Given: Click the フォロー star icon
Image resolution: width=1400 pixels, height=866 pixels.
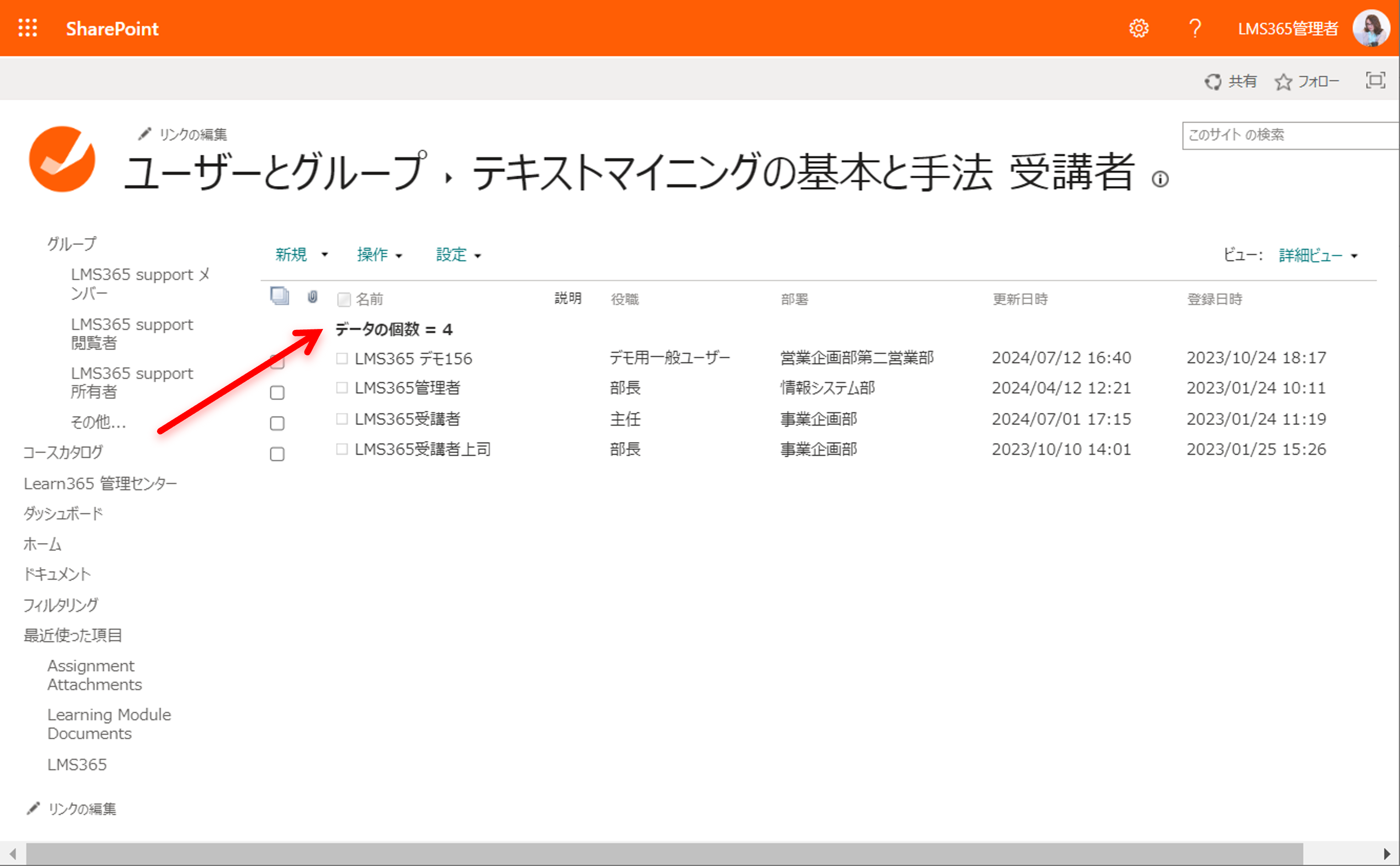Looking at the screenshot, I should pos(1282,82).
